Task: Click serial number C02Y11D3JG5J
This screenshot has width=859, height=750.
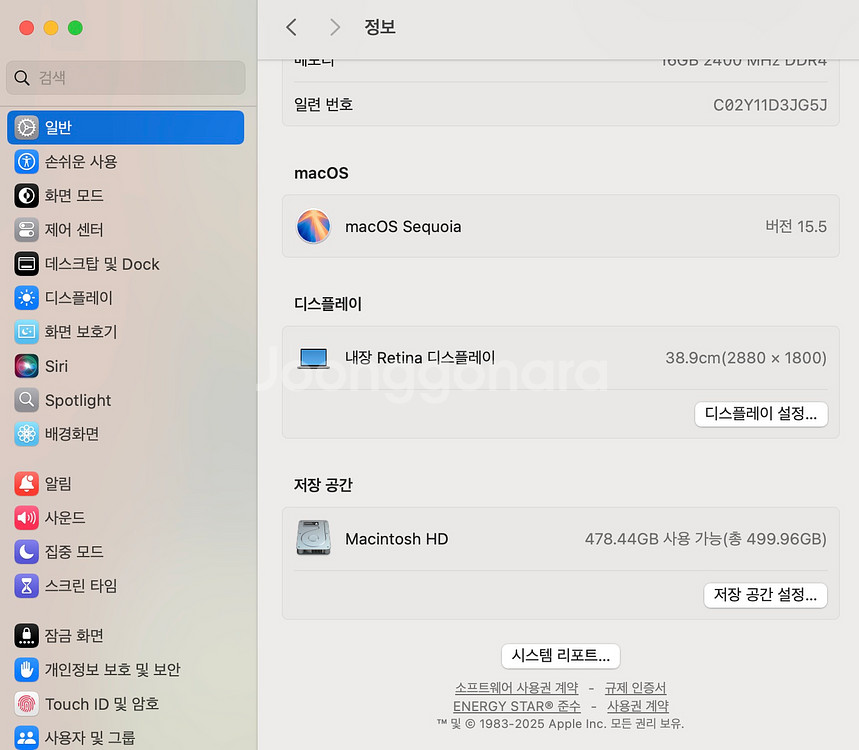Action: (770, 105)
